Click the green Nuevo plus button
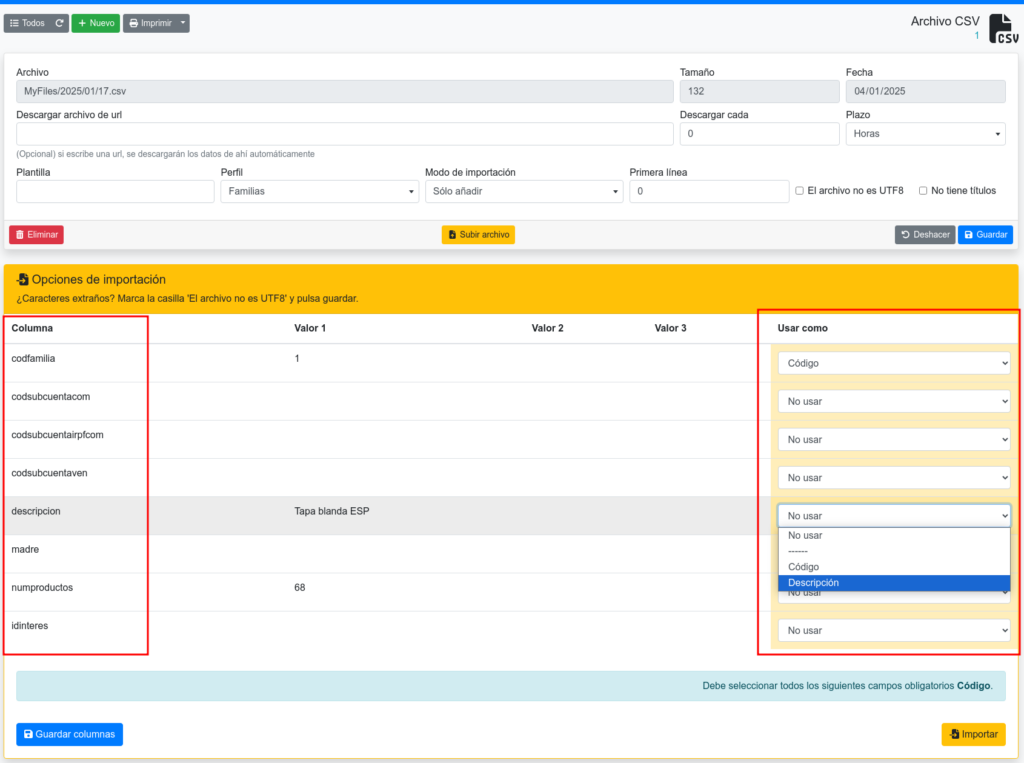 (96, 23)
